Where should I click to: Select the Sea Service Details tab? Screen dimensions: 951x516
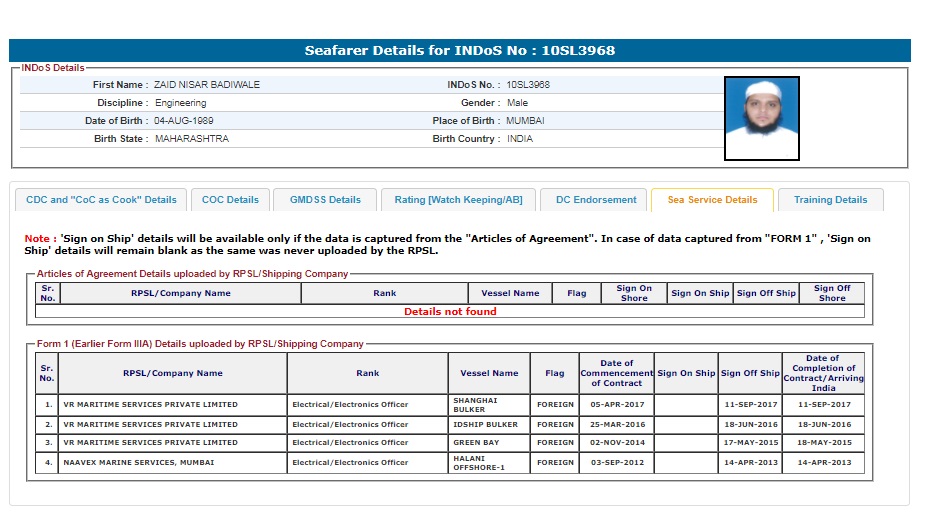point(711,200)
